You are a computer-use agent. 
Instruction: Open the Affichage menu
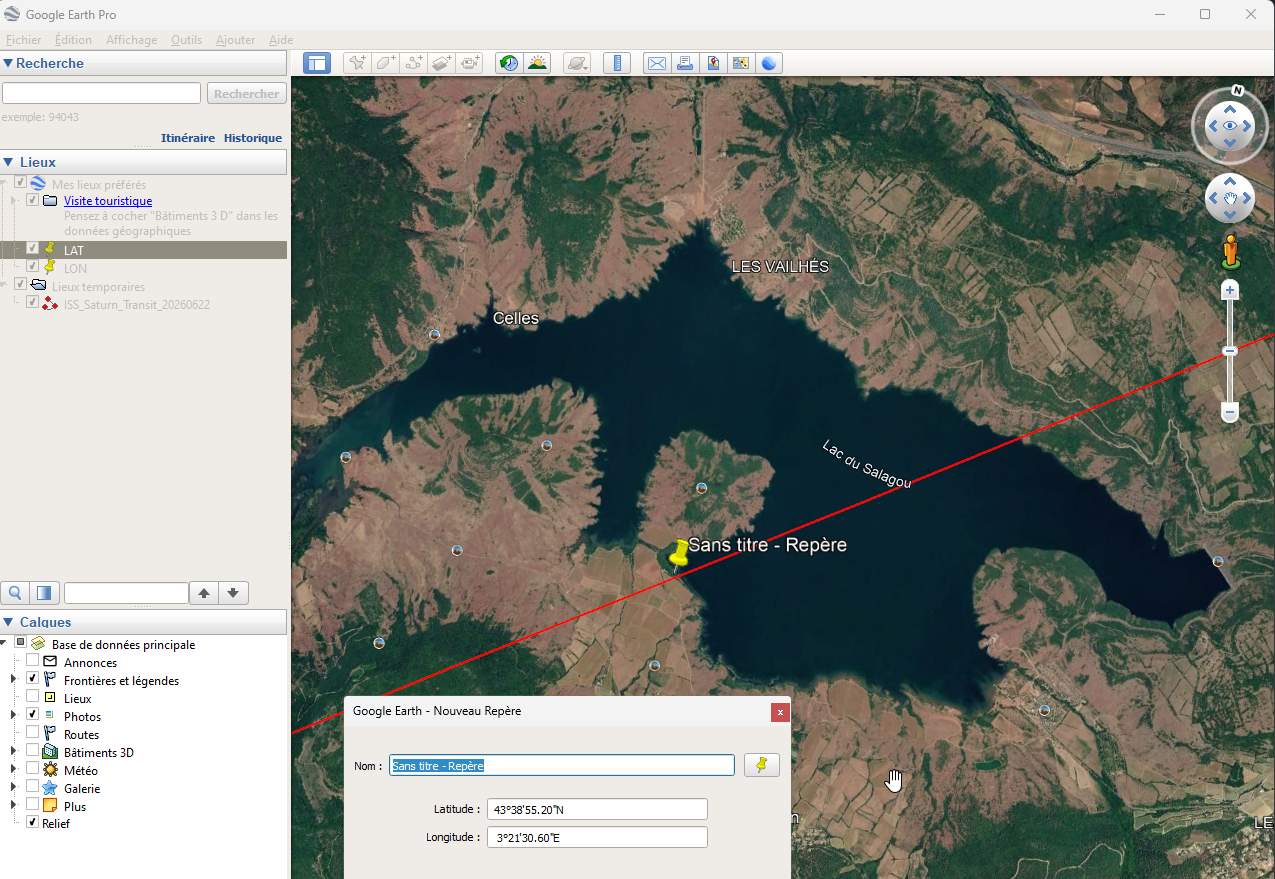click(132, 40)
